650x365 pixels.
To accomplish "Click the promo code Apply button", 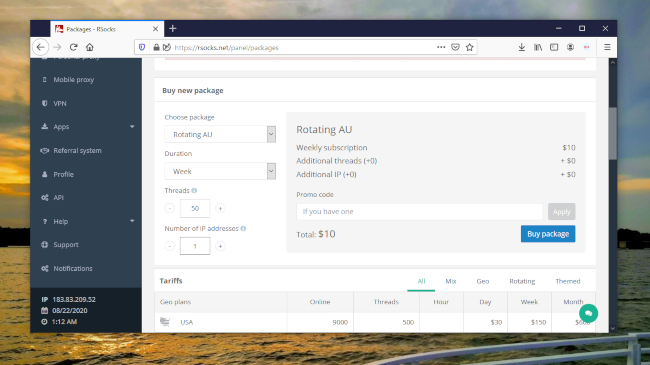I will [x=562, y=212].
